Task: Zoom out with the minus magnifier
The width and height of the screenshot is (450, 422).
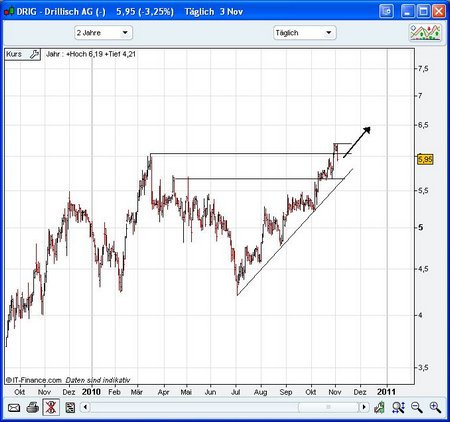Action: click(x=416, y=407)
